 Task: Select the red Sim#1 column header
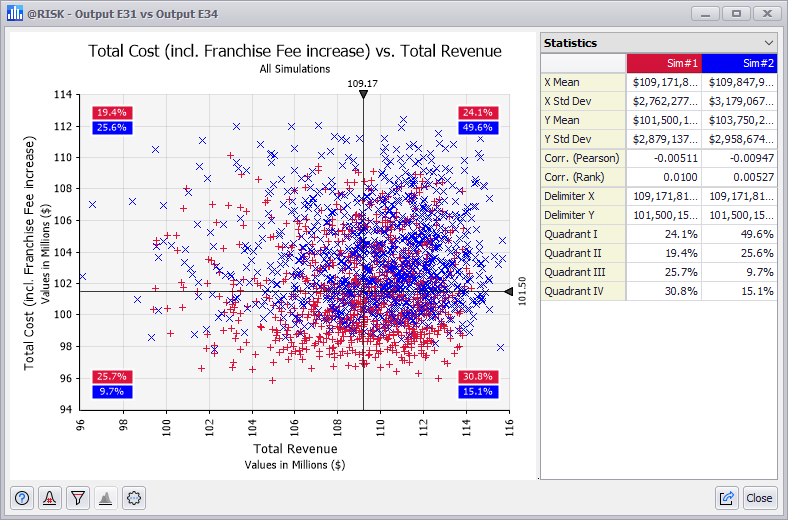click(x=663, y=63)
